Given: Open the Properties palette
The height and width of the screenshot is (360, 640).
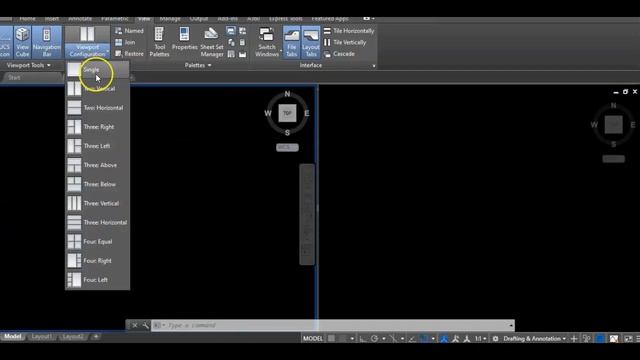Looking at the screenshot, I should coord(184,39).
